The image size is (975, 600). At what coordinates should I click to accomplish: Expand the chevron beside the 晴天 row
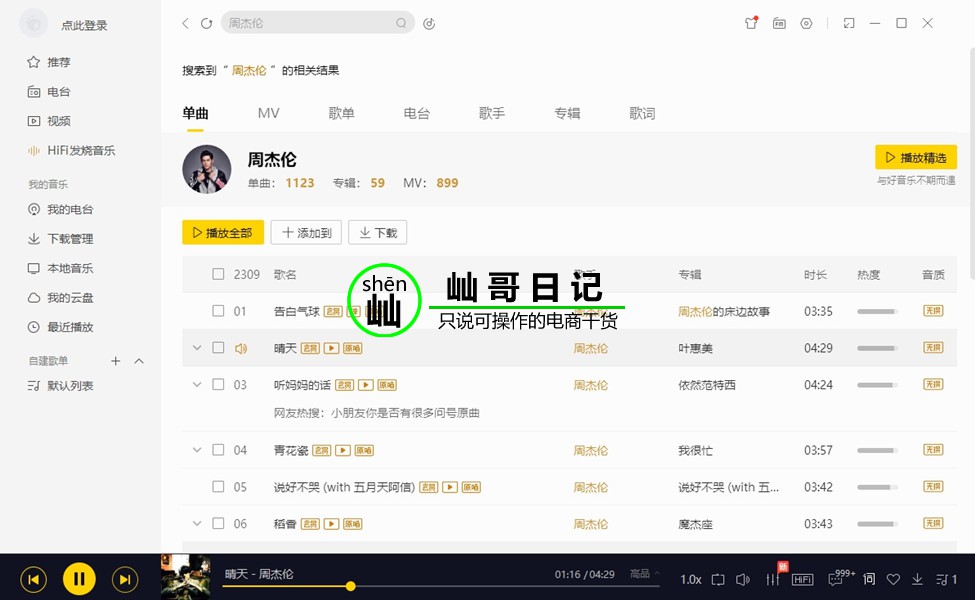point(197,348)
